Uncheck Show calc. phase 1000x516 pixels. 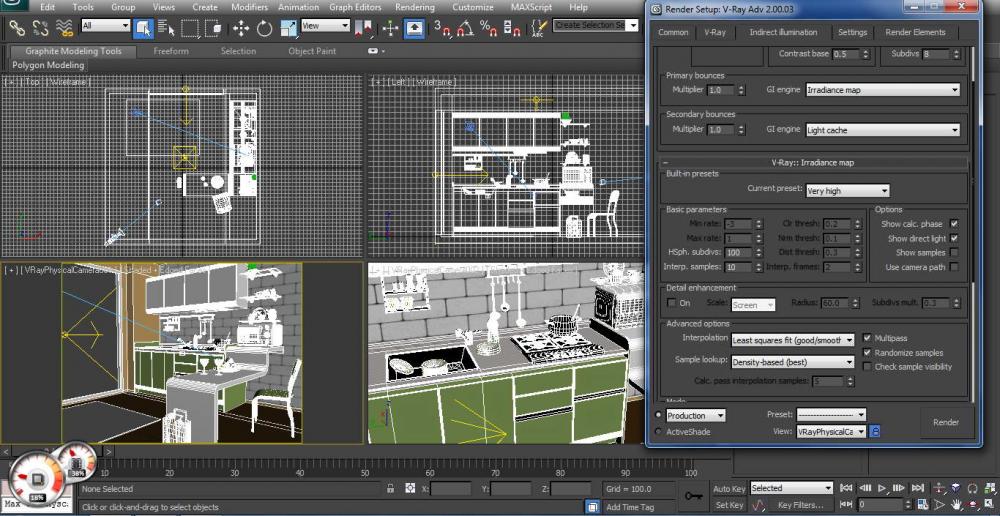click(953, 224)
